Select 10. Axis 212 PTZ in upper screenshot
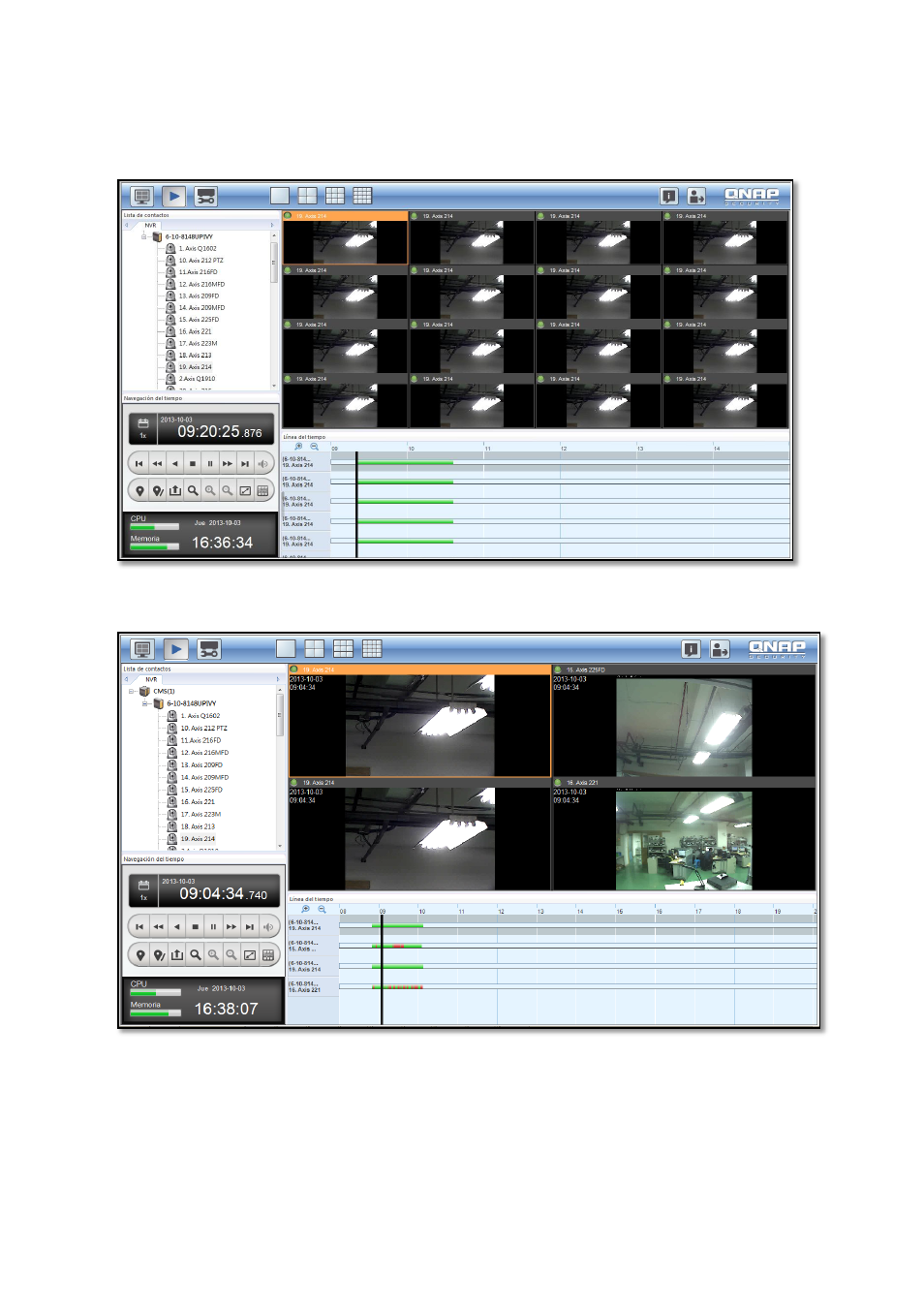Screen dimensions: 924x1307 click(x=200, y=260)
